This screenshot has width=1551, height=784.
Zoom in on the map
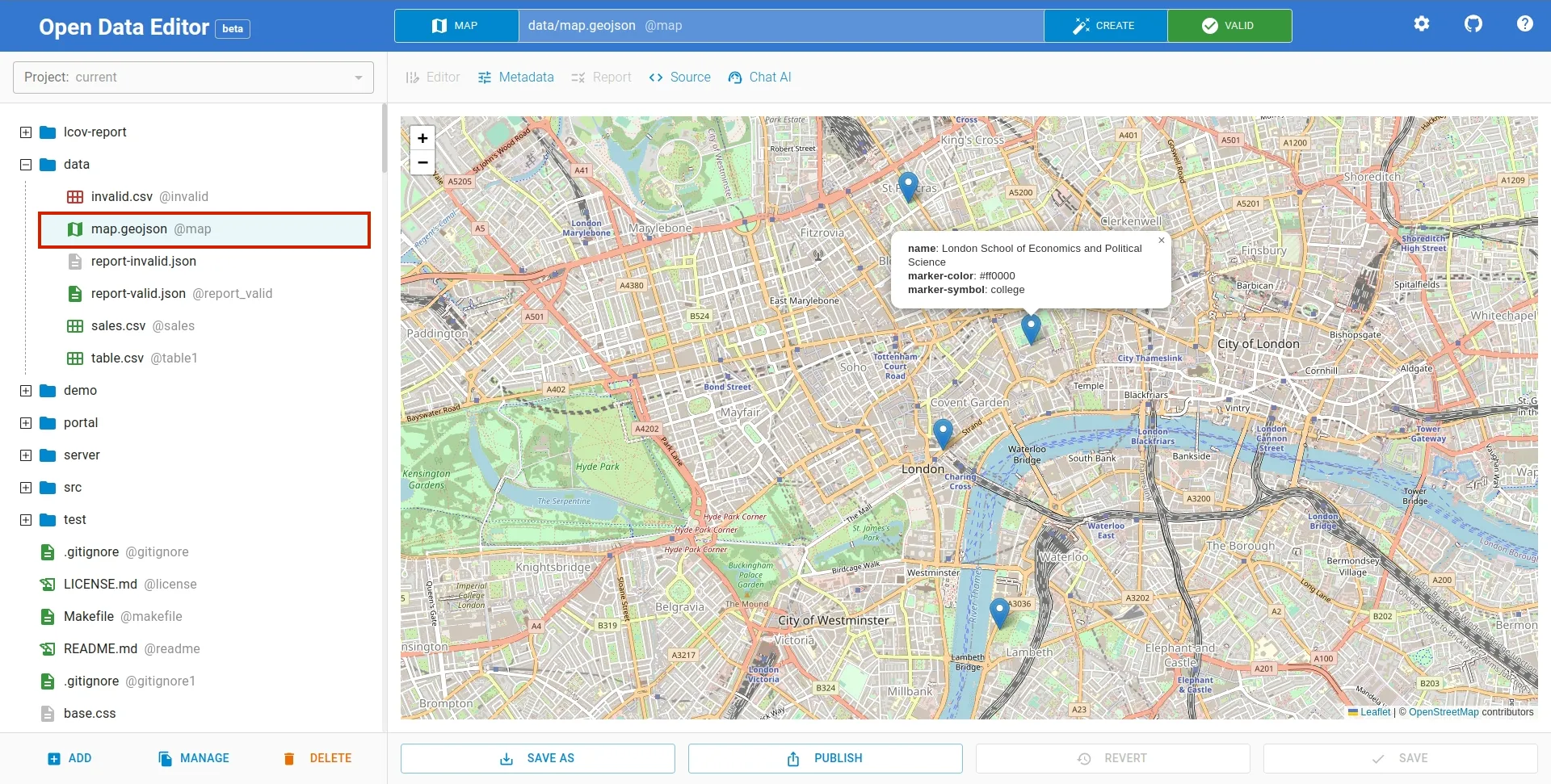click(422, 138)
